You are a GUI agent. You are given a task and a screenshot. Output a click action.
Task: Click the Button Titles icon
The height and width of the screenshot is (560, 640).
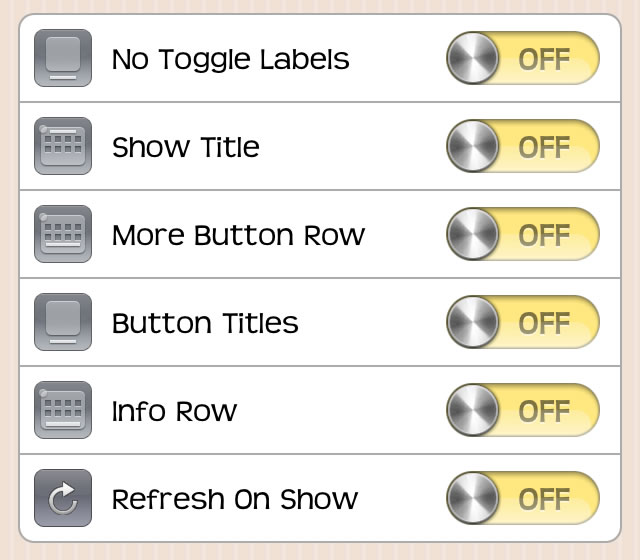coord(63,322)
